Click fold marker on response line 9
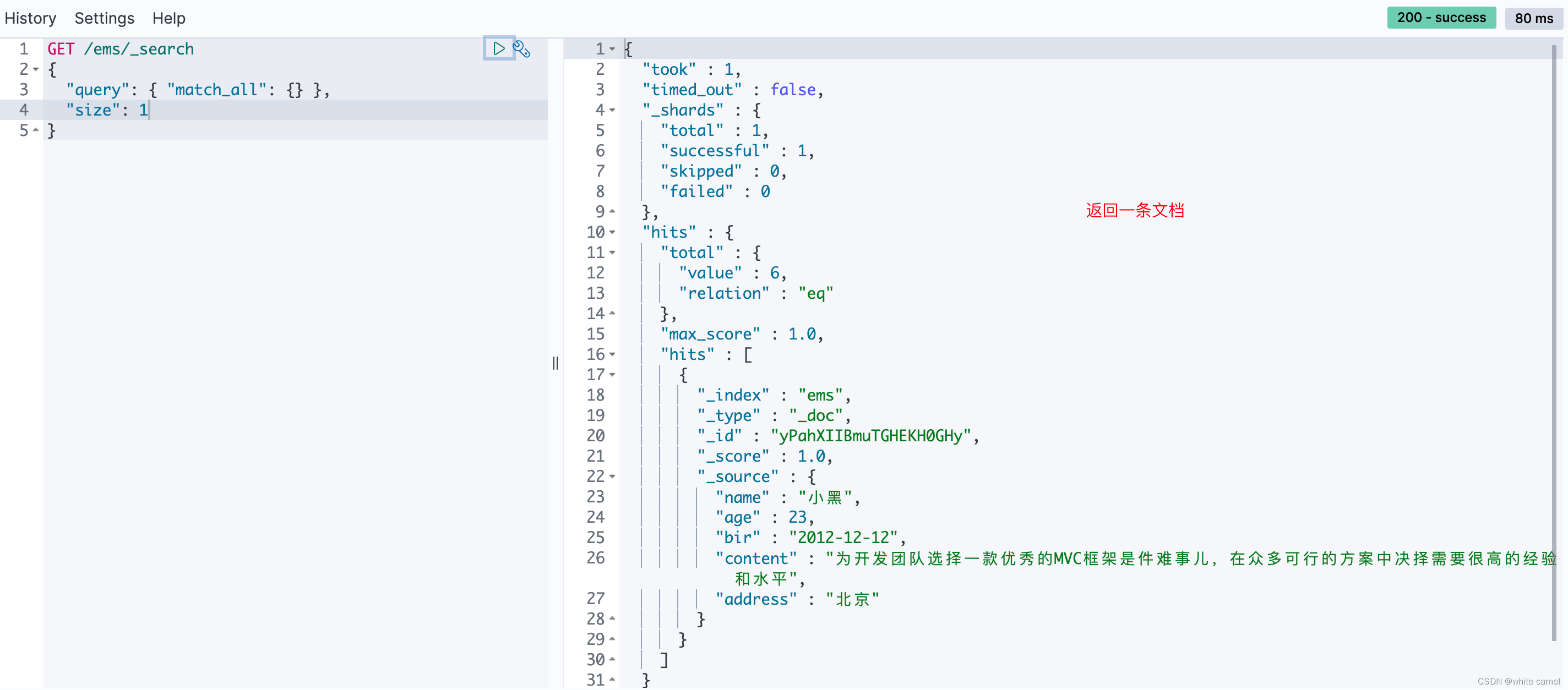The width and height of the screenshot is (1568, 690). pyautogui.click(x=612, y=212)
